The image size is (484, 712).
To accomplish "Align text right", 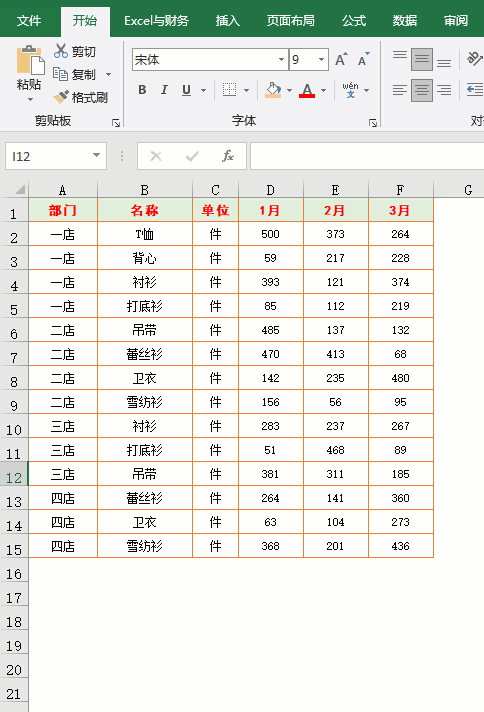I will [x=444, y=90].
